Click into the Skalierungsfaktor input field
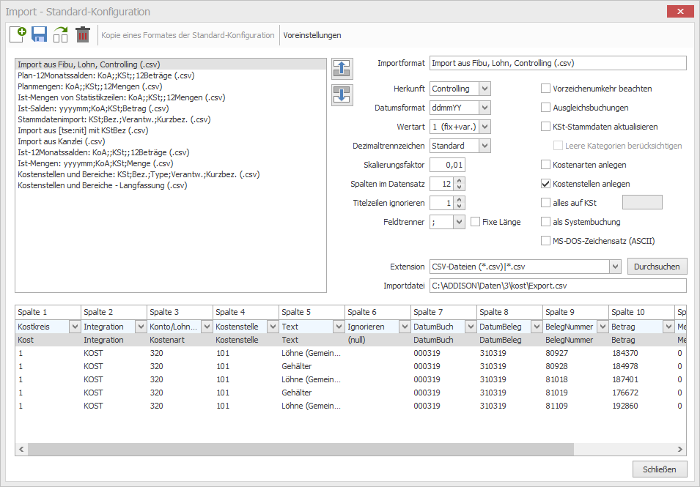700x487 pixels. click(447, 165)
